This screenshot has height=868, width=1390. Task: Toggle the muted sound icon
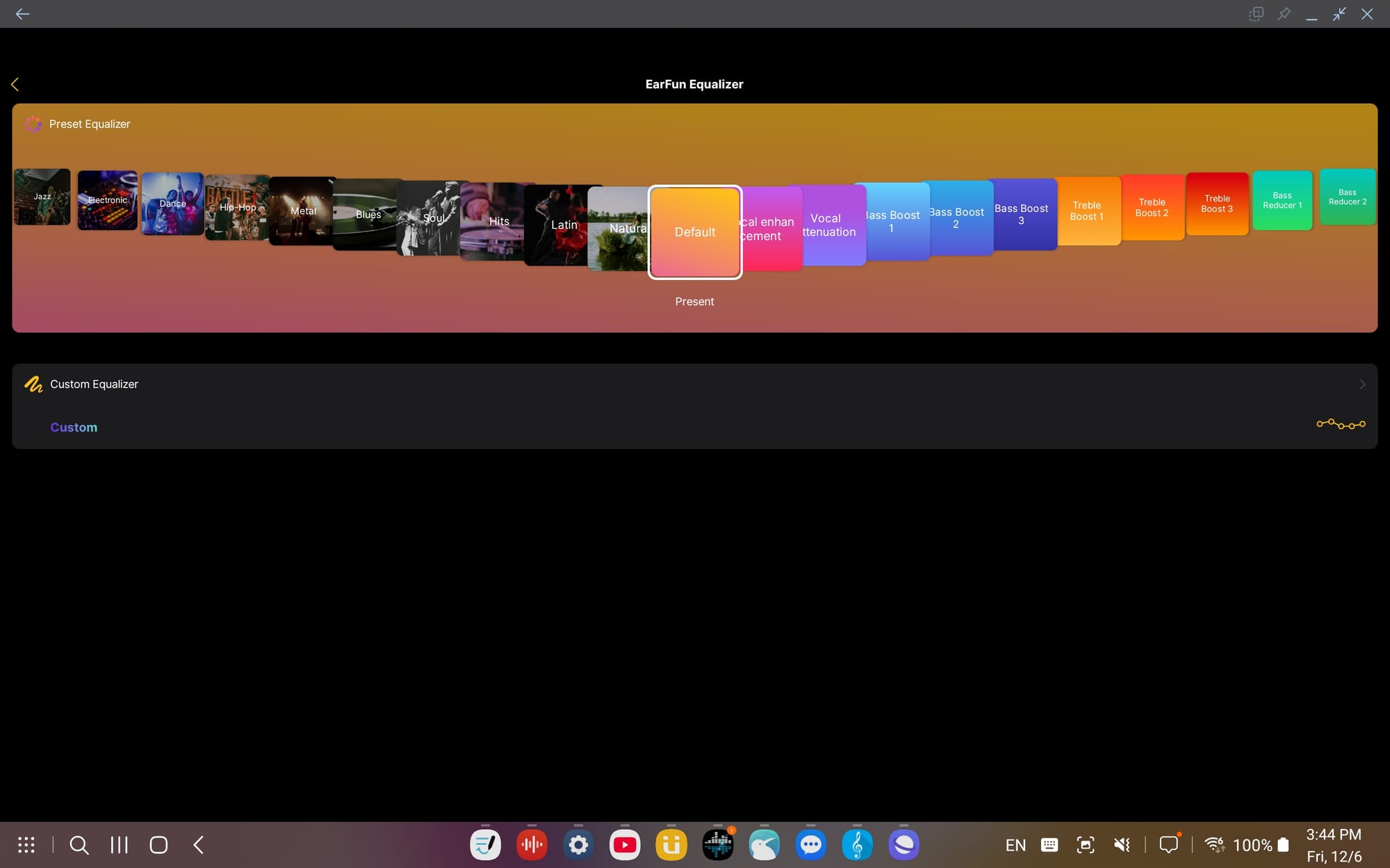click(1122, 845)
